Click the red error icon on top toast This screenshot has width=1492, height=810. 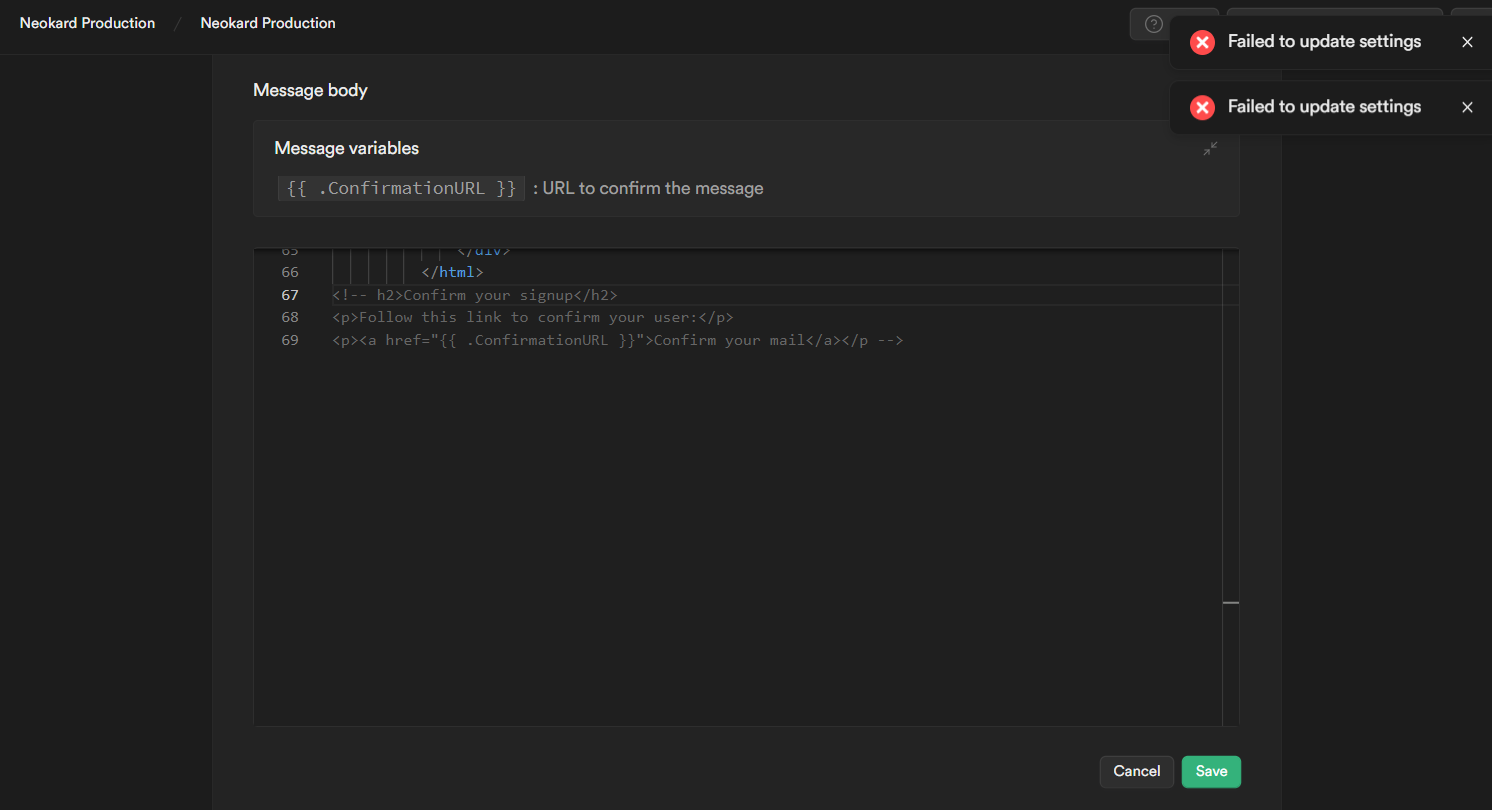1202,42
